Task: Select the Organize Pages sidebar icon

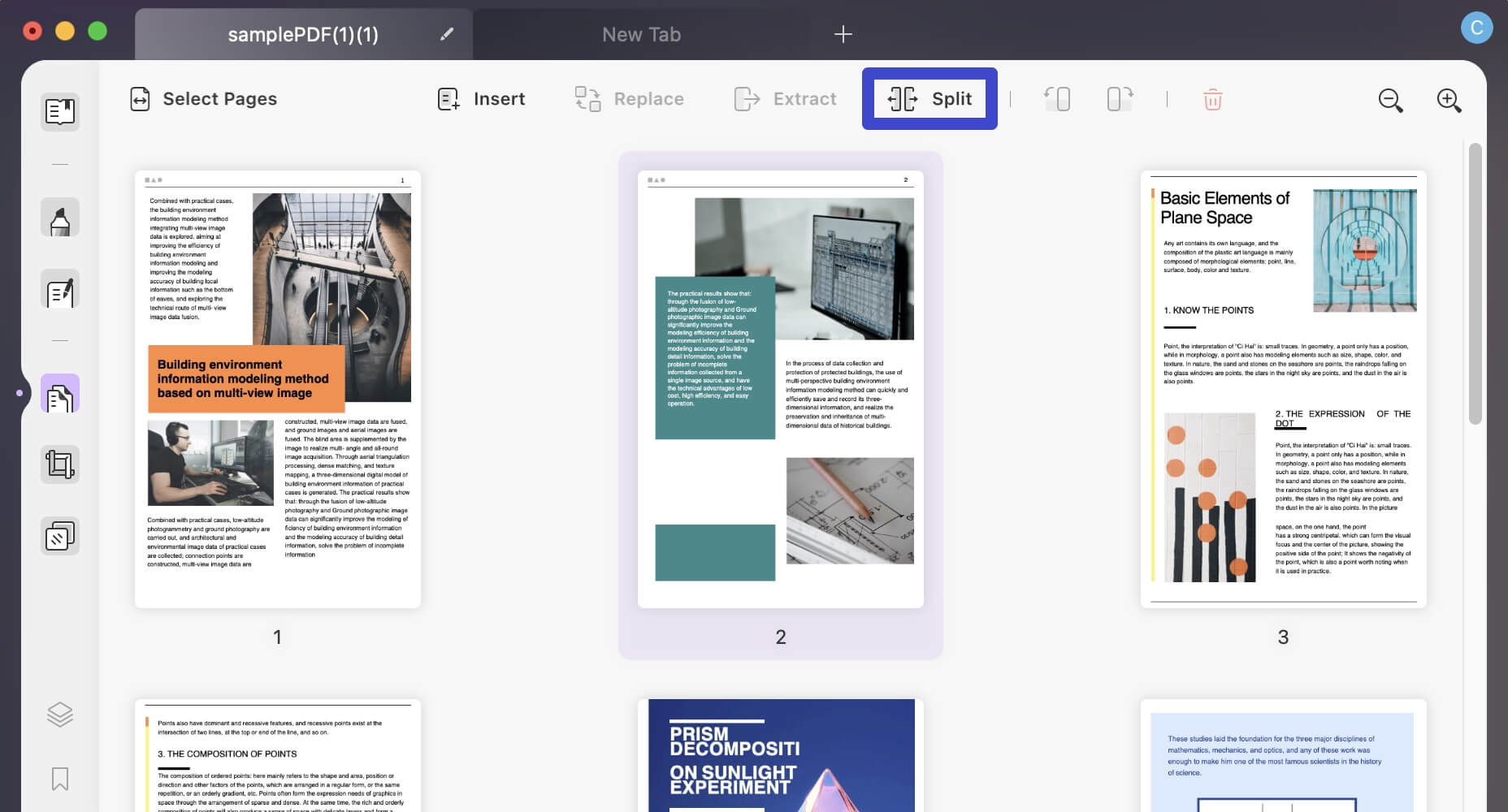Action: click(x=60, y=394)
